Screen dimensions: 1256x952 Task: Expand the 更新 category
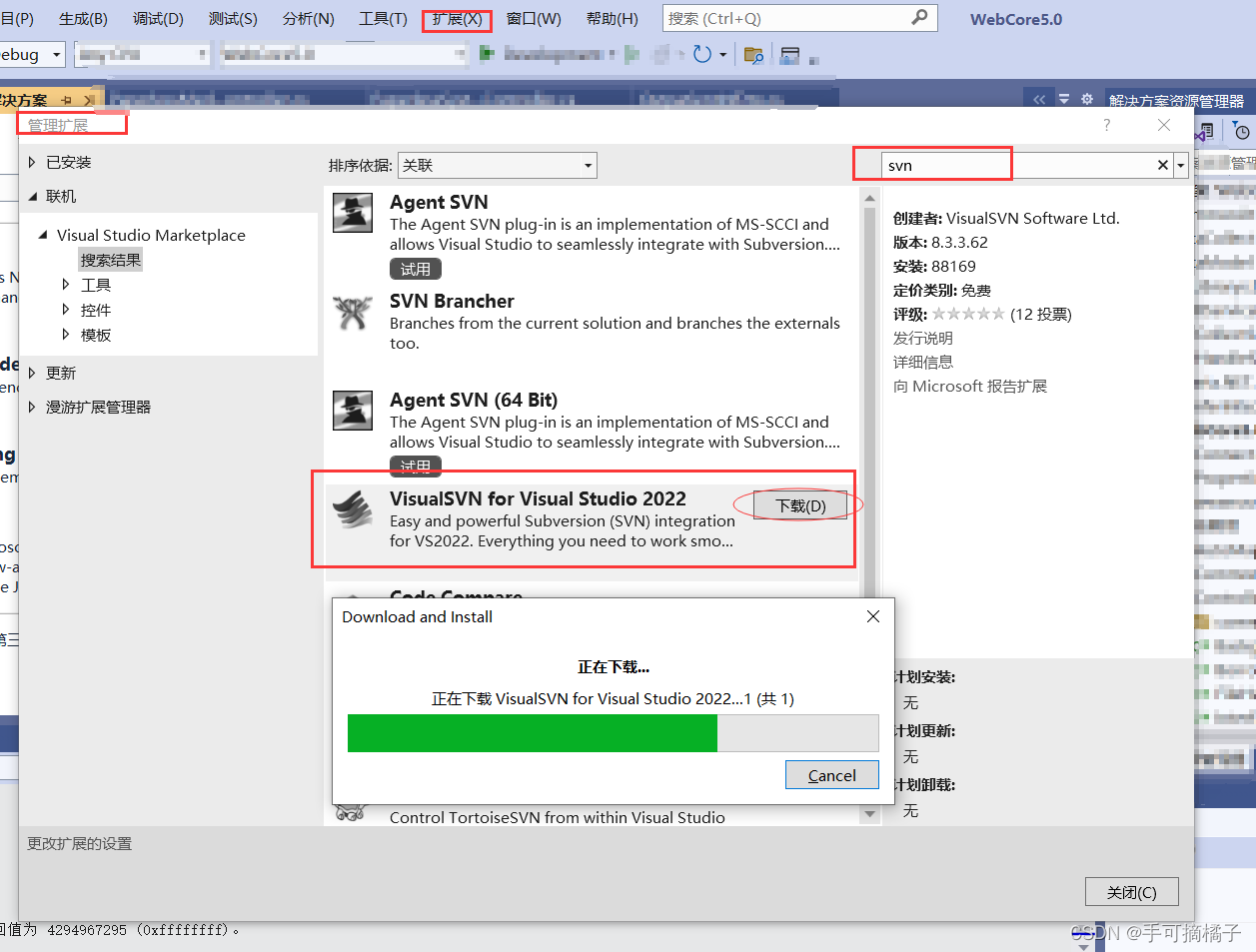click(32, 373)
